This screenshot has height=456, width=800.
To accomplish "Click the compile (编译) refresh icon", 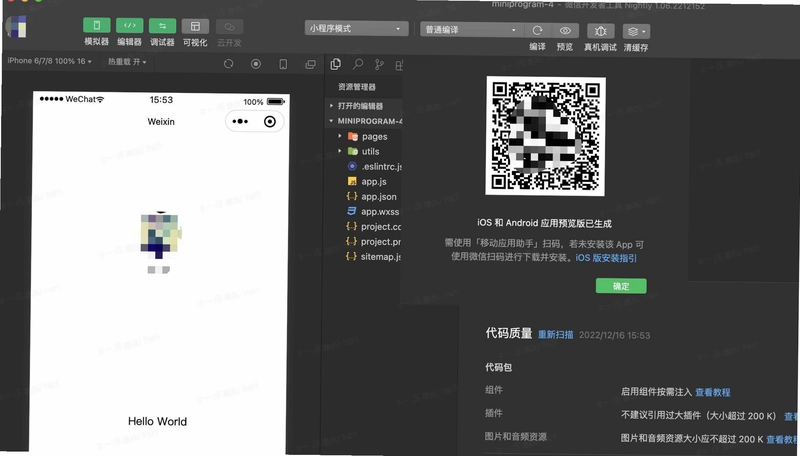I will pyautogui.click(x=537, y=31).
